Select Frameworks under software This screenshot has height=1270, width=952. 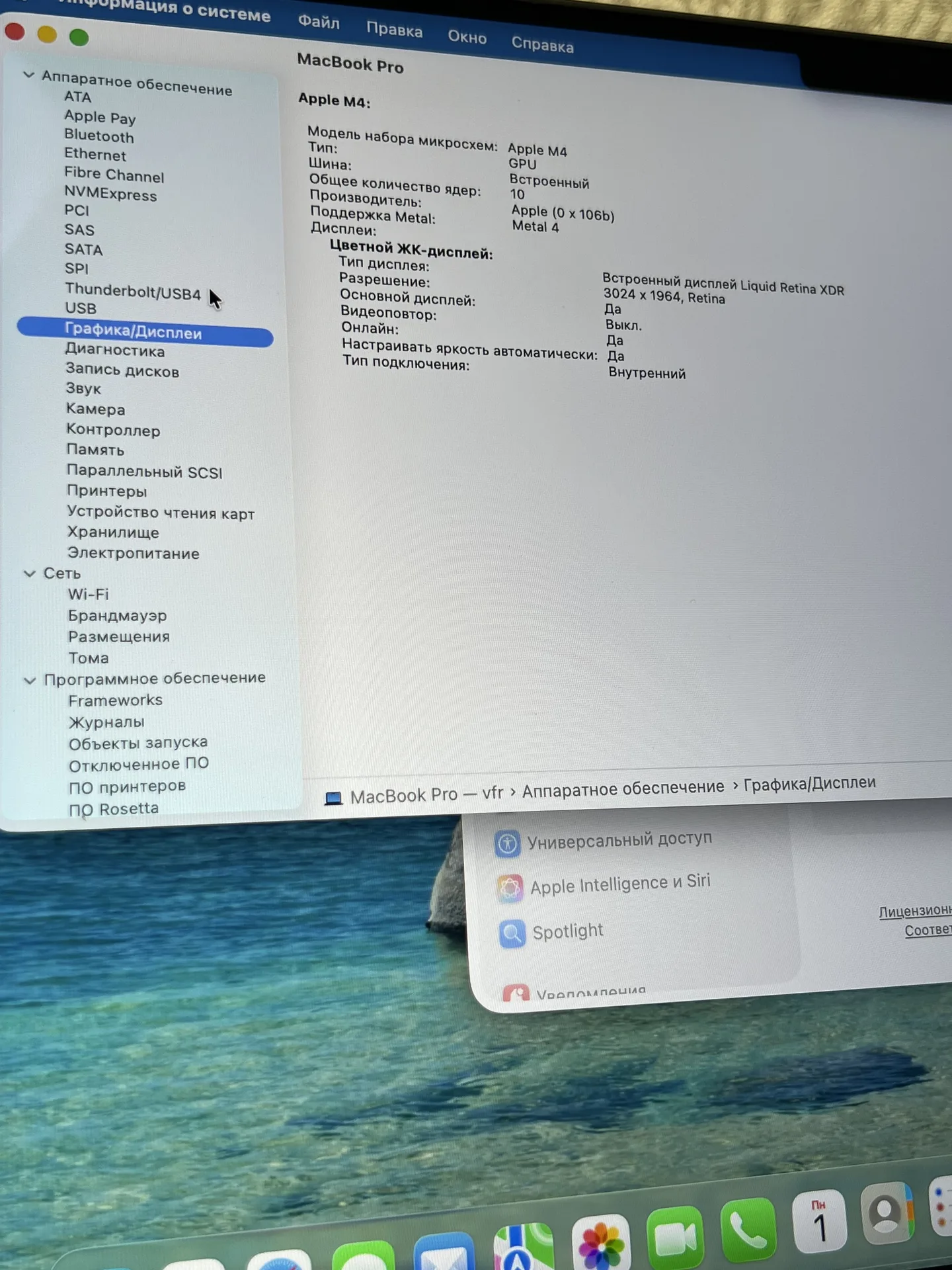(116, 700)
